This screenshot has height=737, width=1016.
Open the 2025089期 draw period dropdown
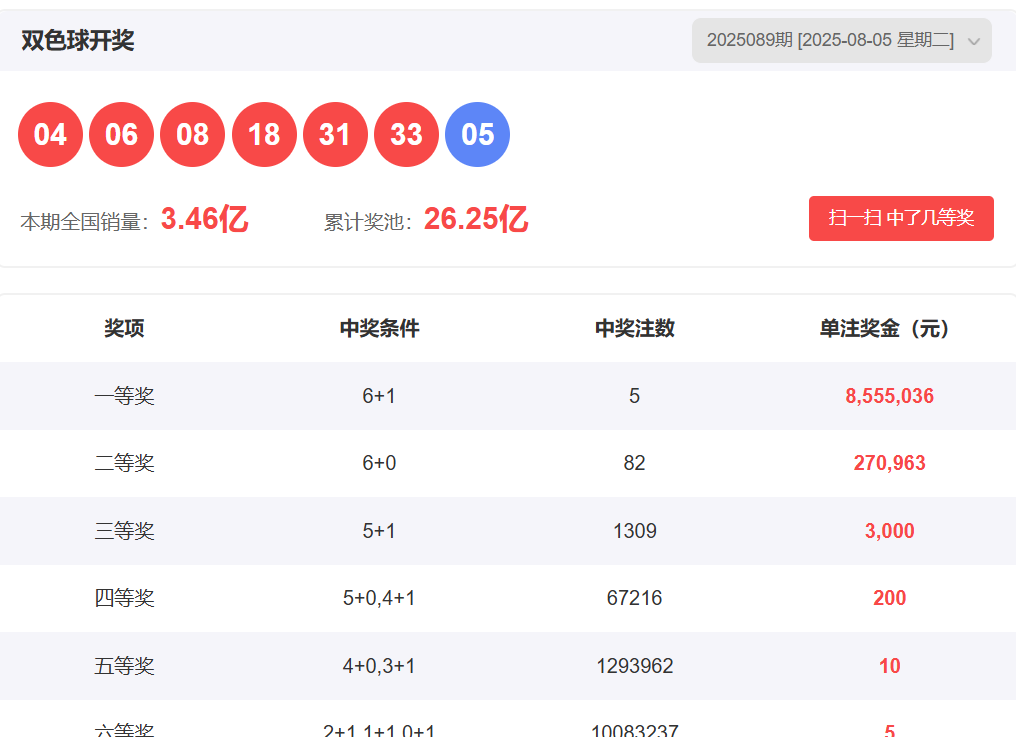[x=830, y=41]
